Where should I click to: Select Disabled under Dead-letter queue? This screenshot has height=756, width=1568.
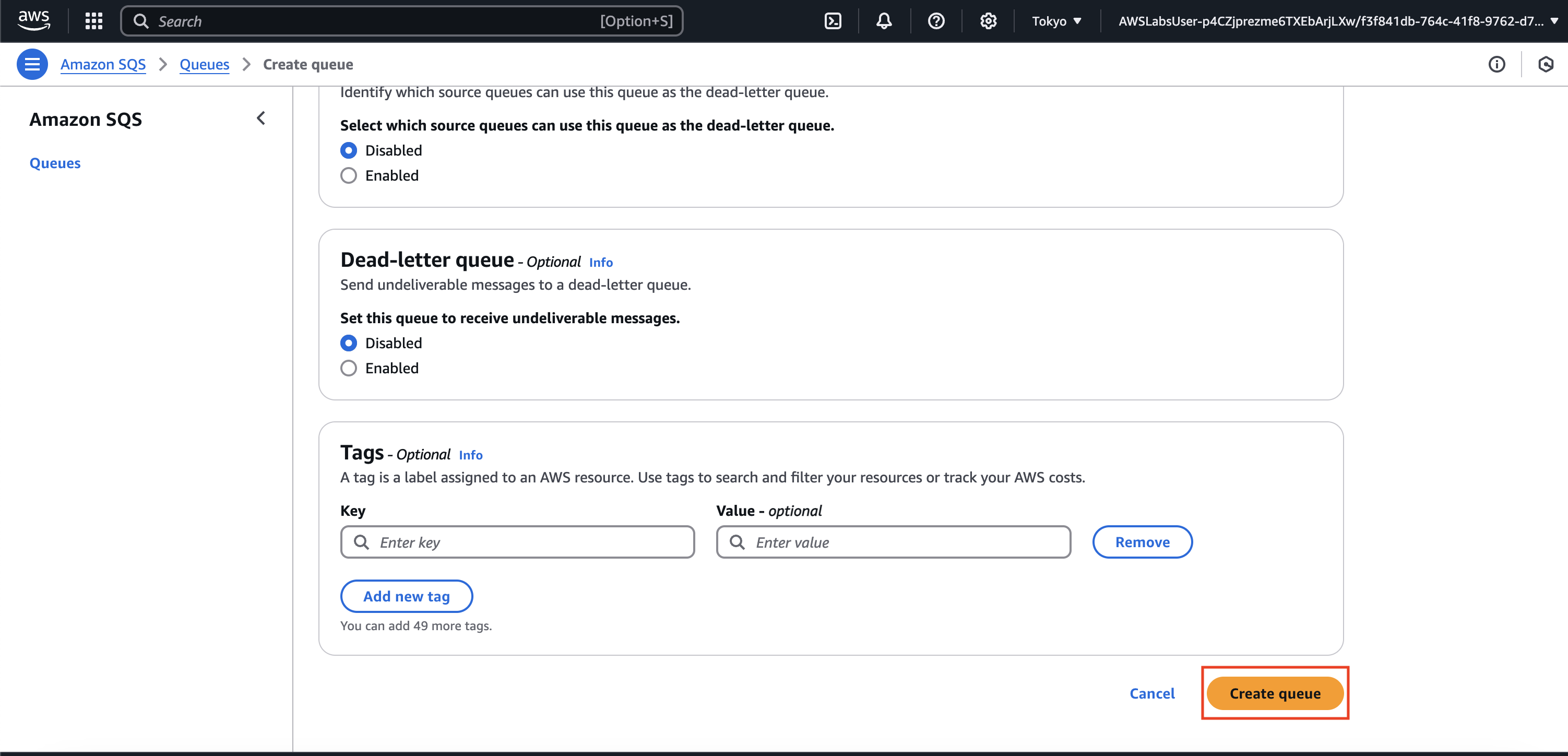[x=349, y=344]
